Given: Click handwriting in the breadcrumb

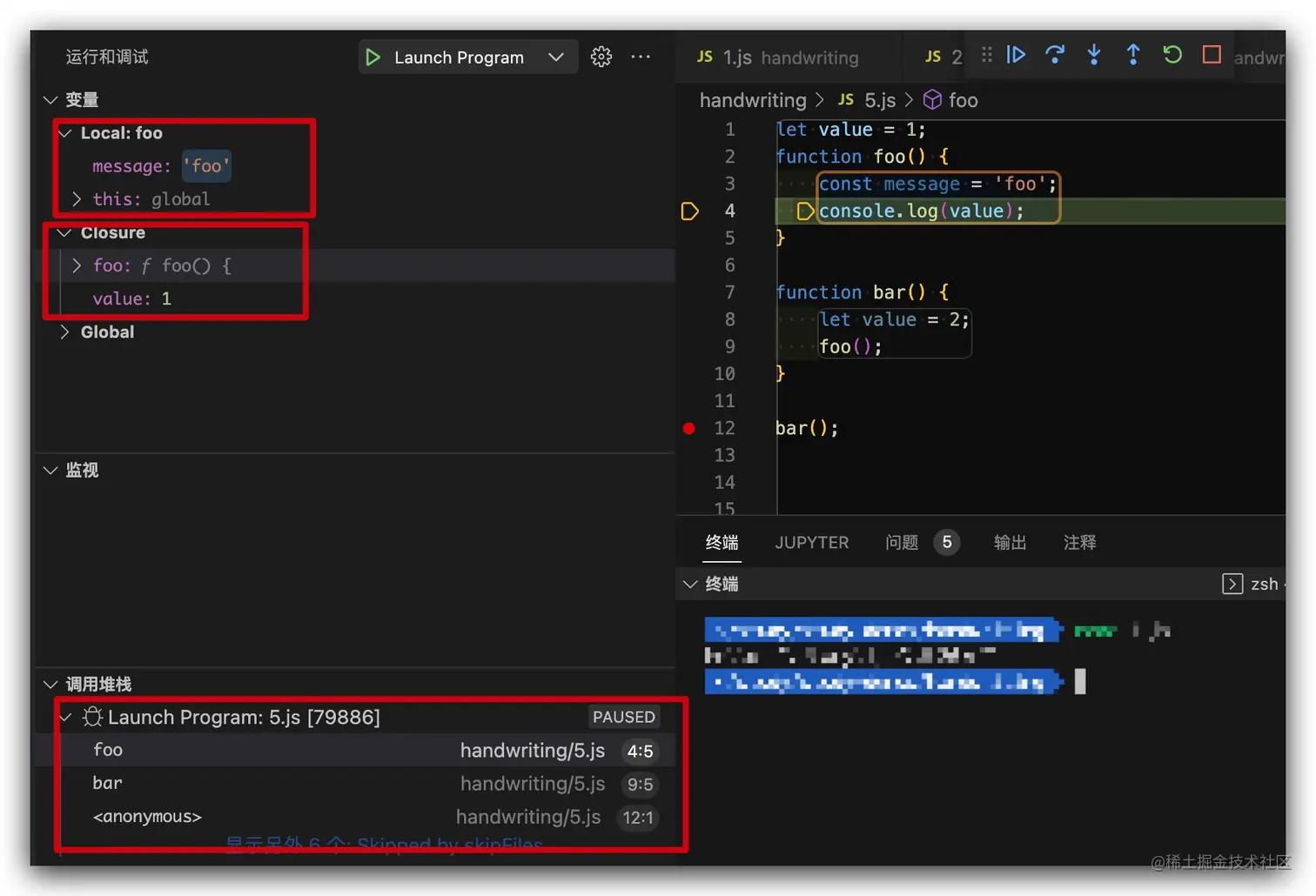Looking at the screenshot, I should [x=753, y=100].
